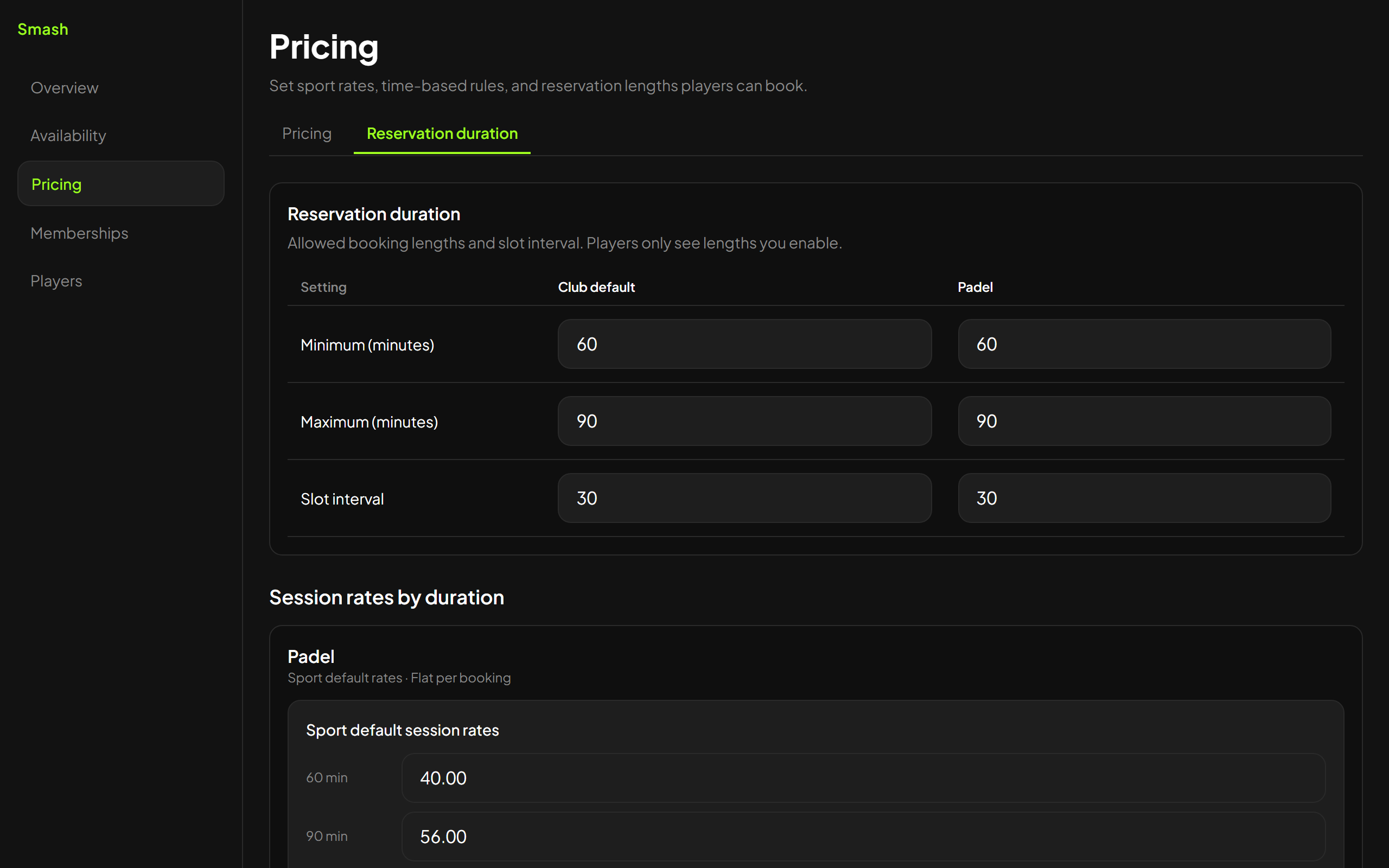Click the 'Allowed booking lengths and slot interval' description
1389x868 pixels.
[565, 243]
